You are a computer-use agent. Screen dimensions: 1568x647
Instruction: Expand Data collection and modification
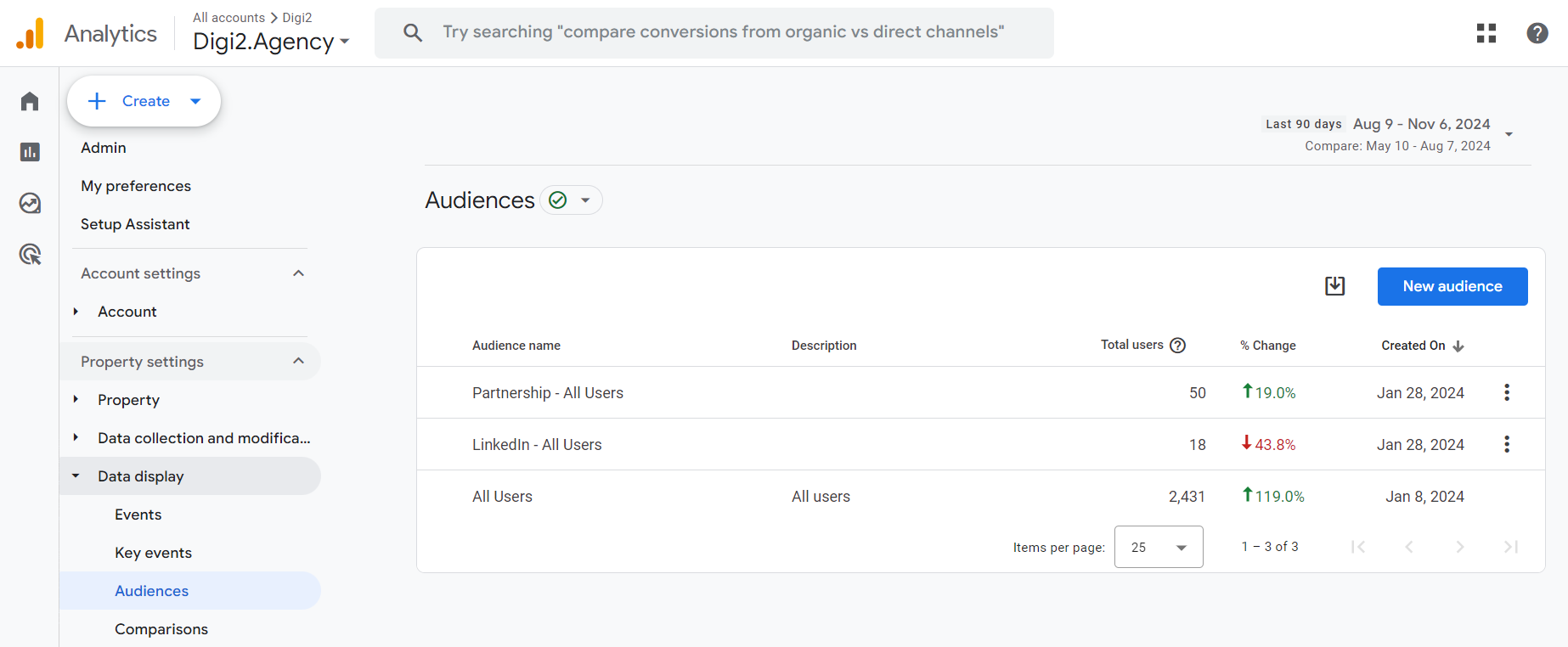point(76,437)
